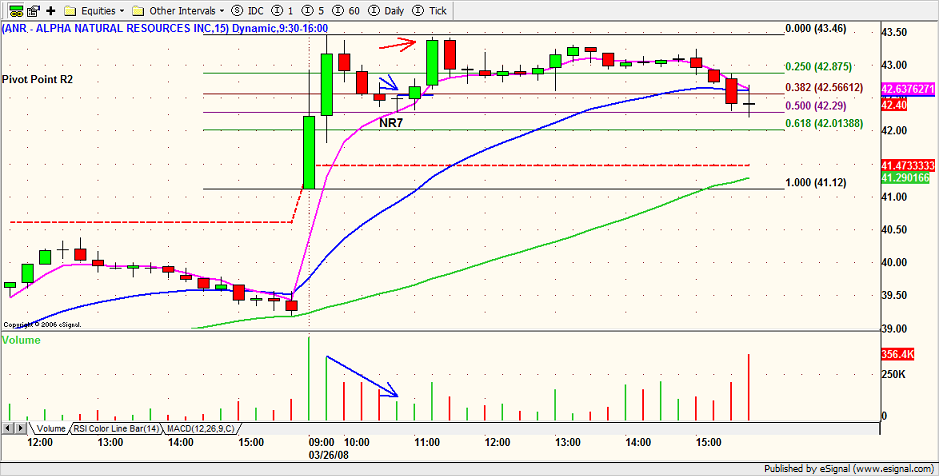Click the NR7 annotation text
This screenshot has height=476, width=939.
390,123
